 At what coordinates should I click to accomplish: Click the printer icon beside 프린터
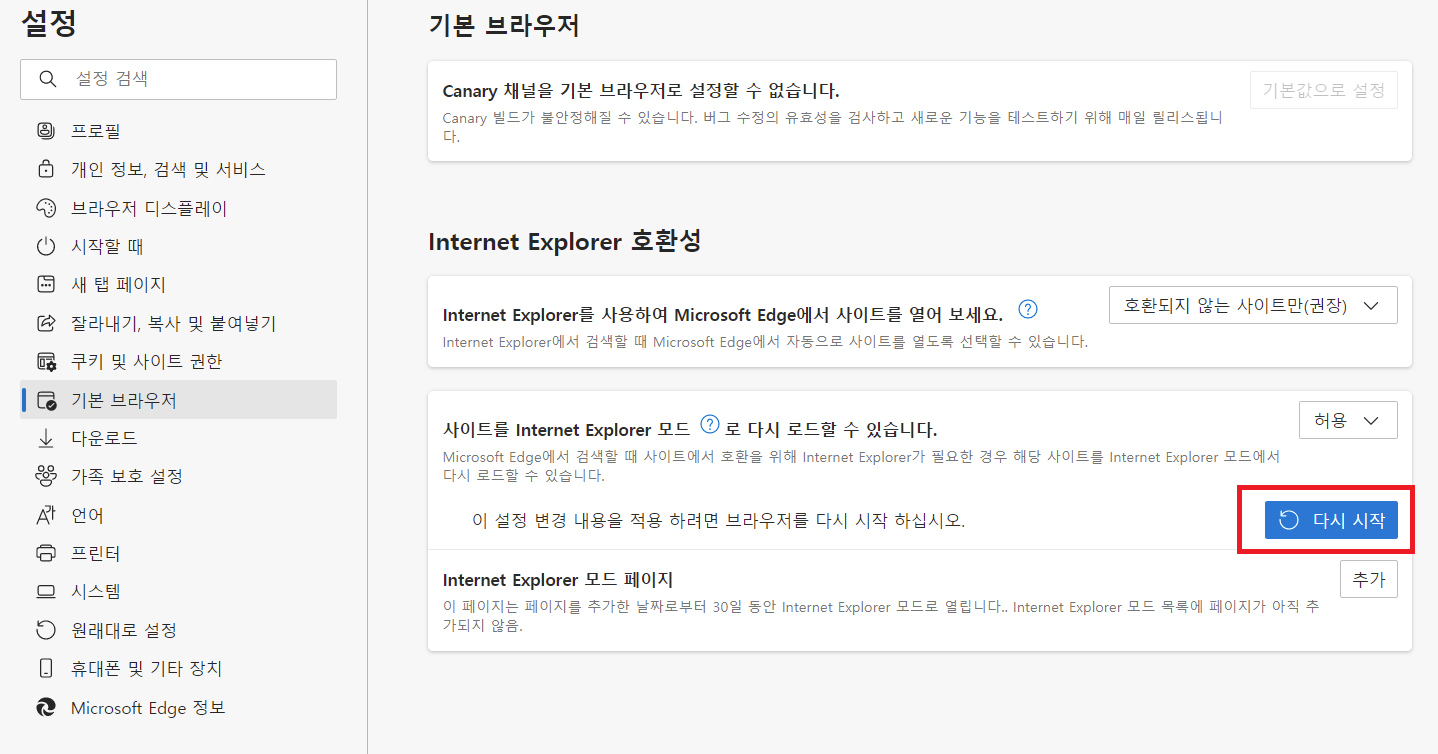pos(46,553)
